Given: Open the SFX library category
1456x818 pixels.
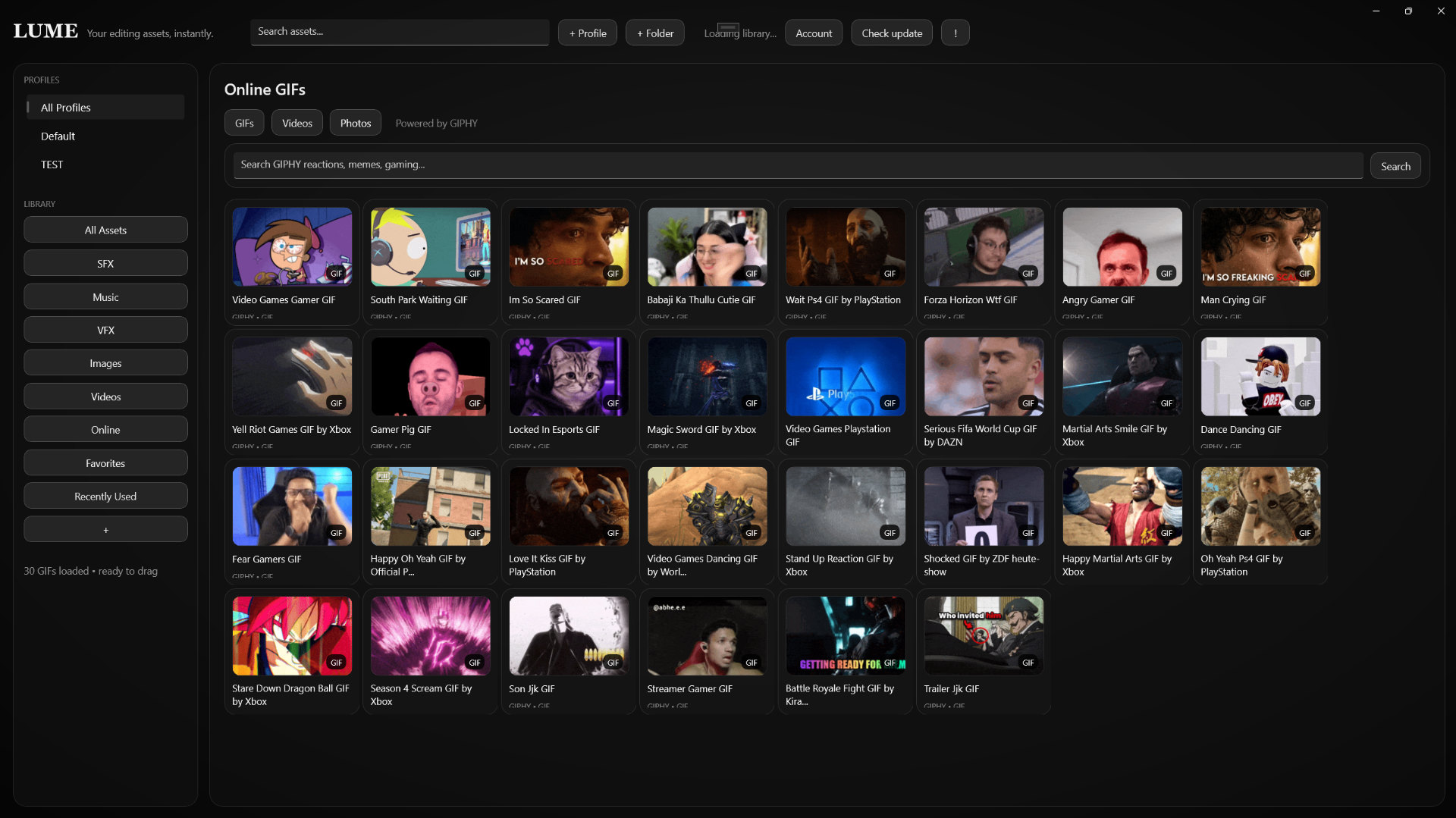Looking at the screenshot, I should click(x=105, y=263).
